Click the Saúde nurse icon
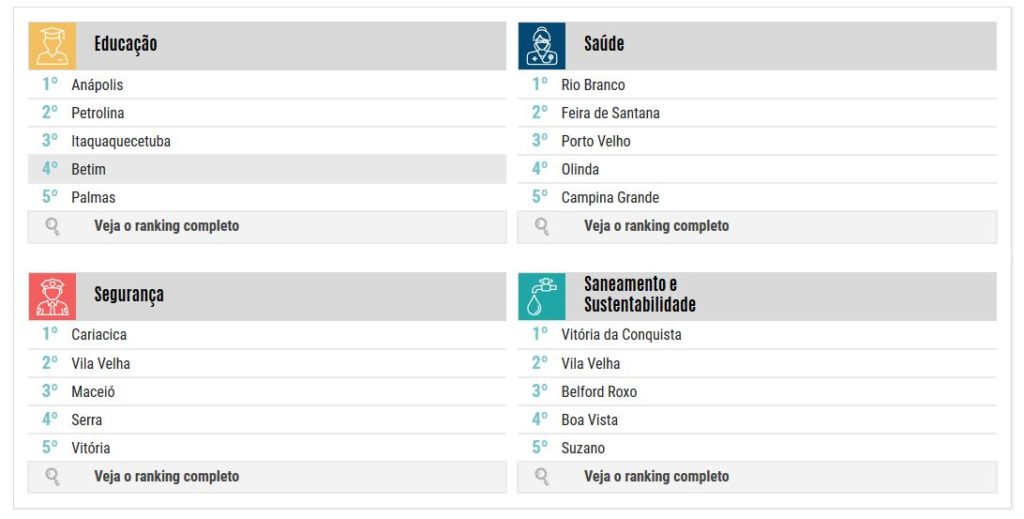The width and height of the screenshot is (1024, 519). (542, 46)
